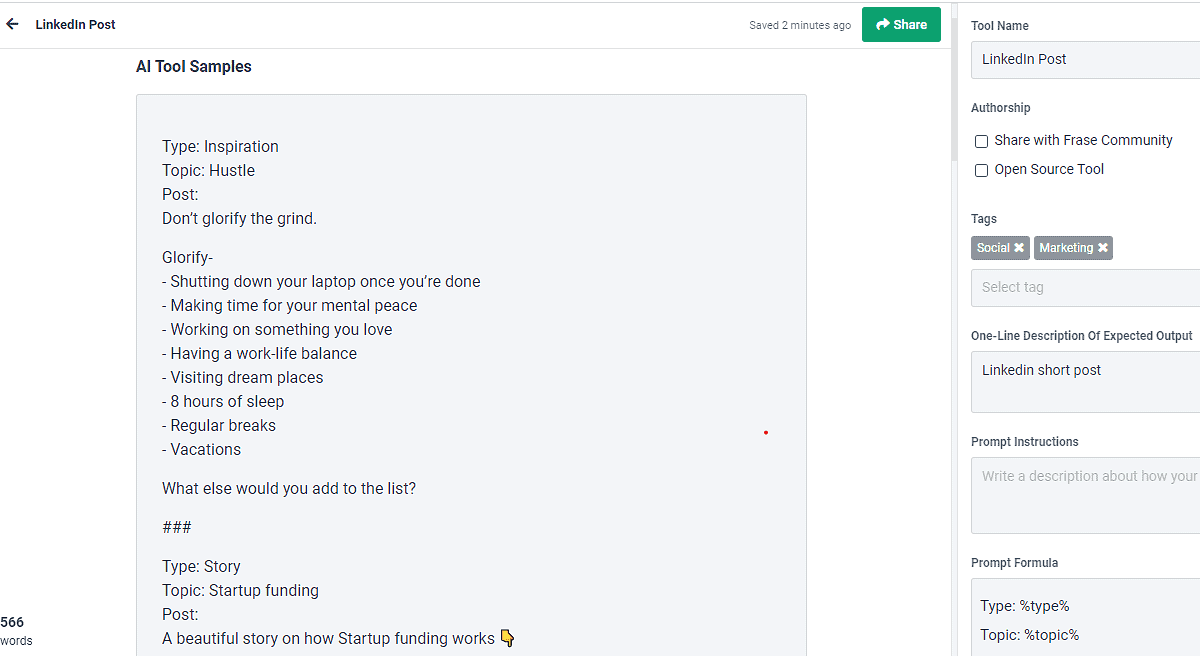Click the editor vertical scrollbar

coord(954,100)
